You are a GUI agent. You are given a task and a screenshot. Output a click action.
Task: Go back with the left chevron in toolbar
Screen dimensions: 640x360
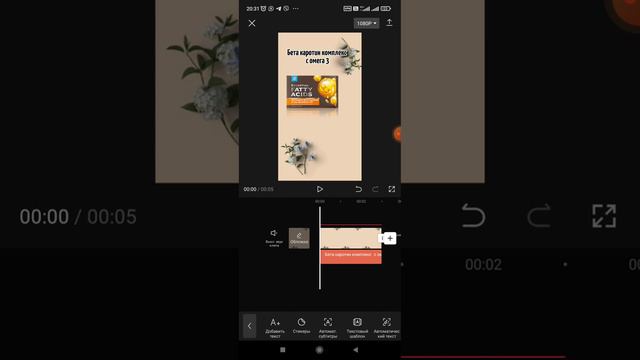pos(249,326)
